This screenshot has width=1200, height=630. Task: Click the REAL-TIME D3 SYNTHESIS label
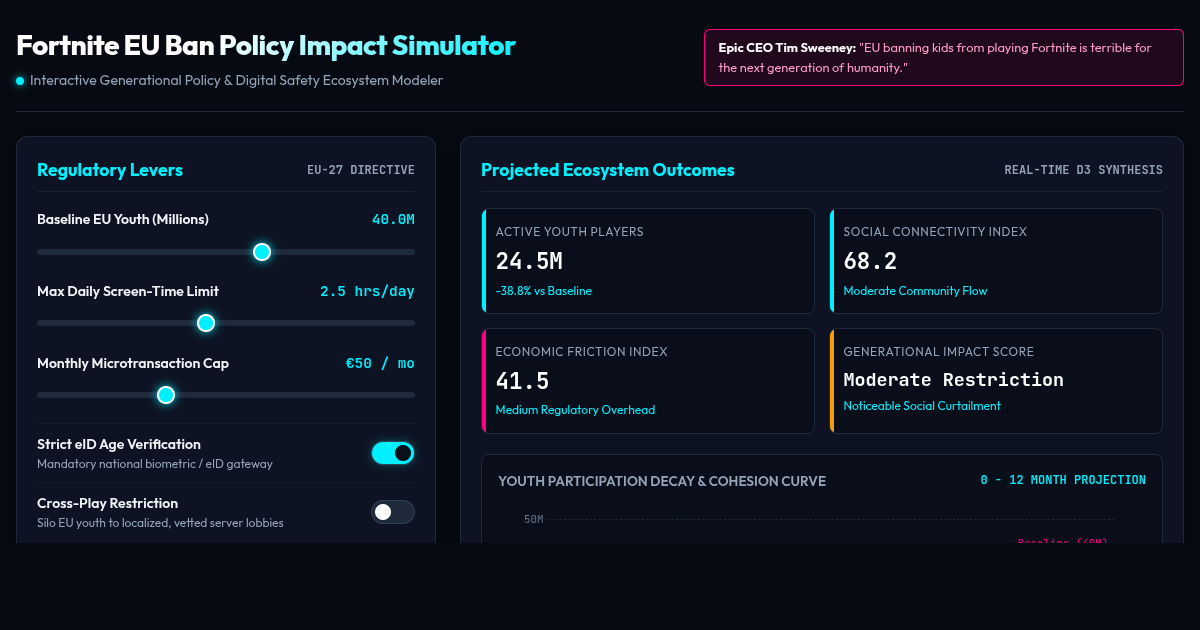1084,170
